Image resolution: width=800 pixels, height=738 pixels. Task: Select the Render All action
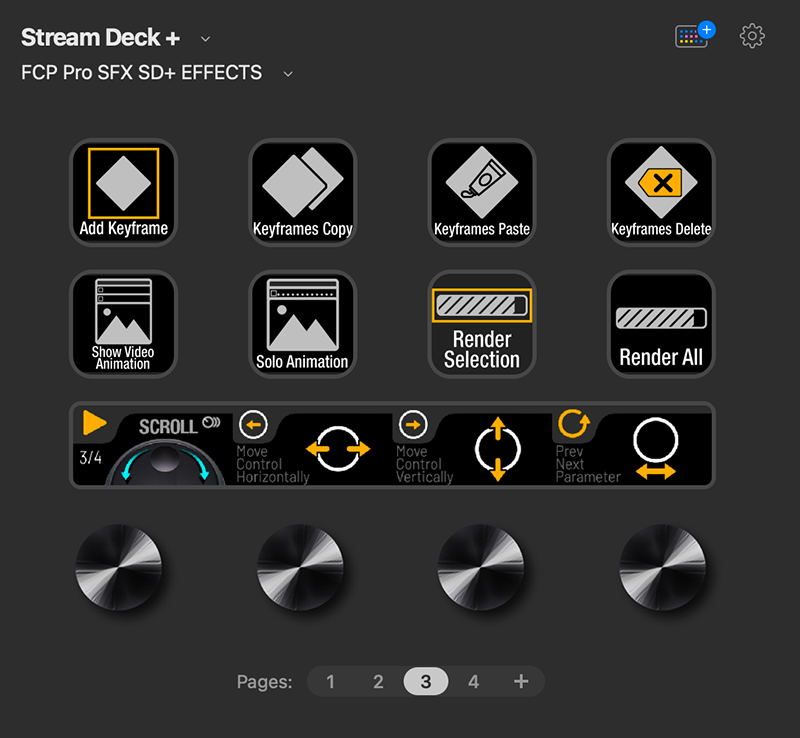tap(660, 323)
